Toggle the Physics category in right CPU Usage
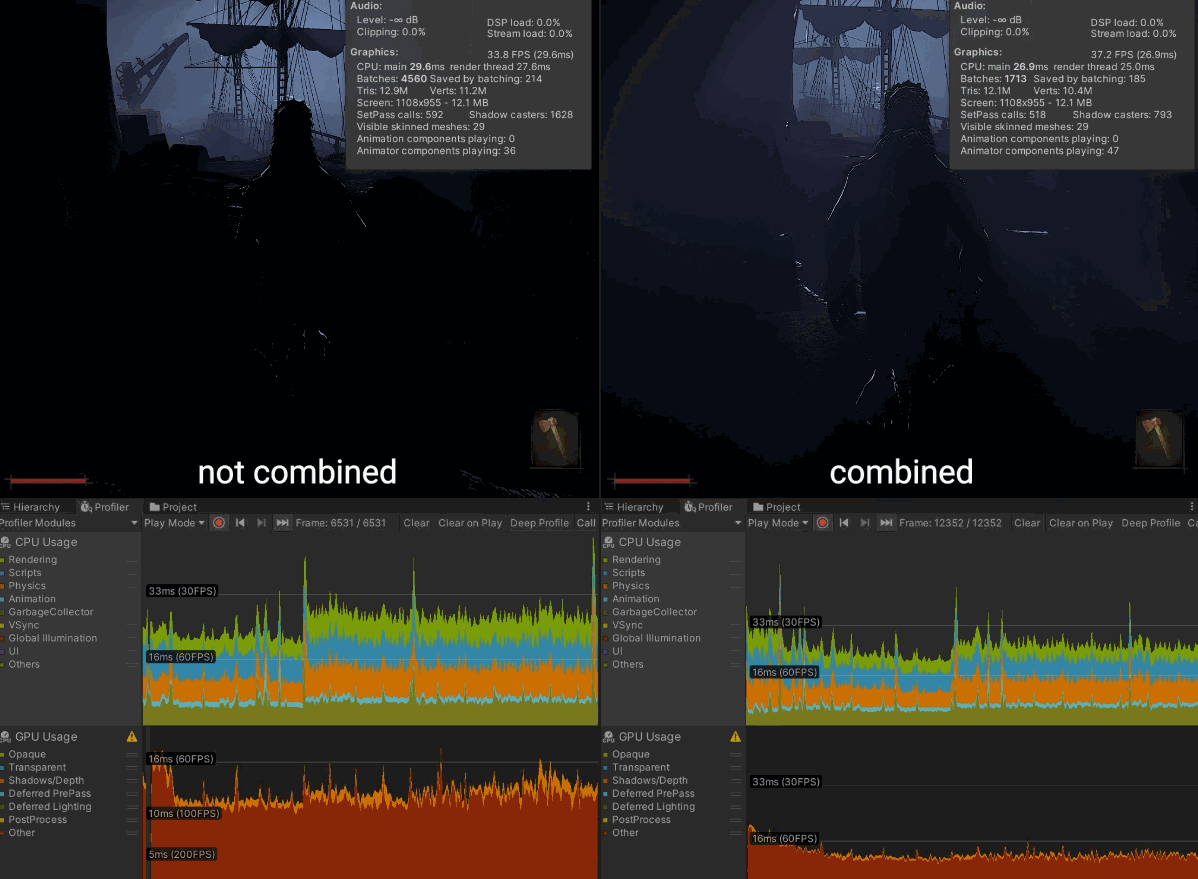 coord(630,586)
